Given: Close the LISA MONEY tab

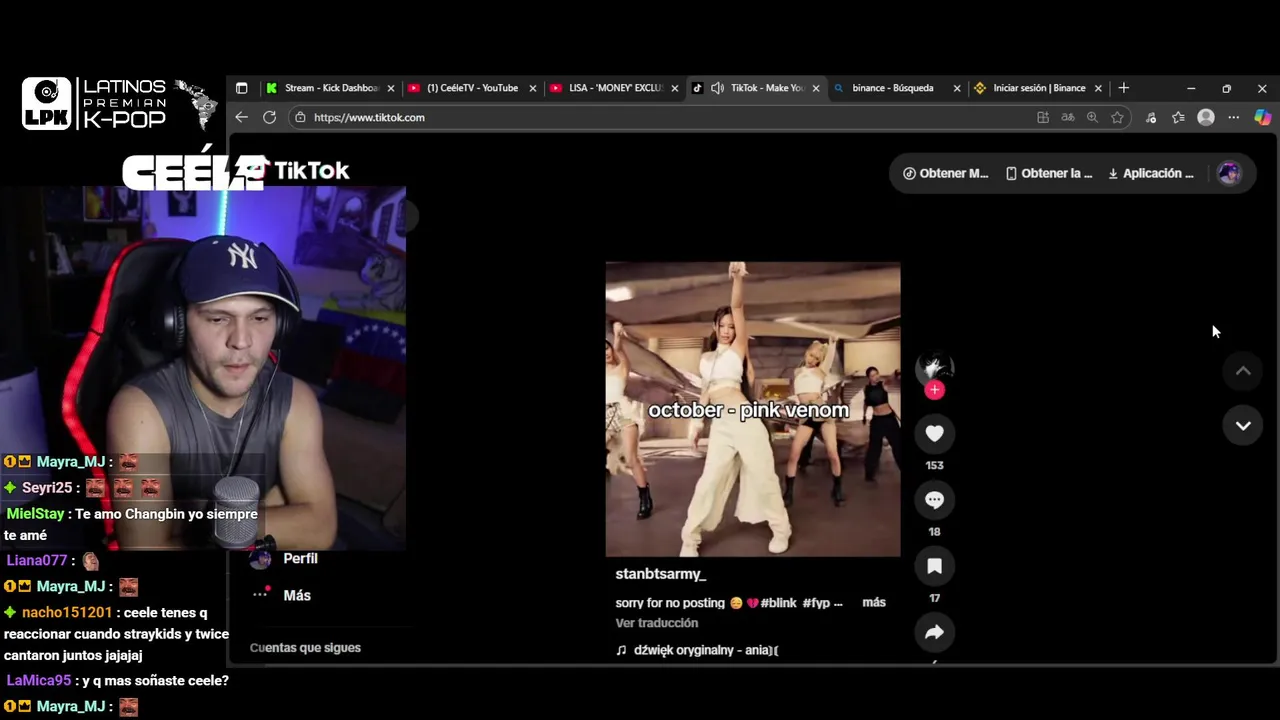Looking at the screenshot, I should 675,88.
